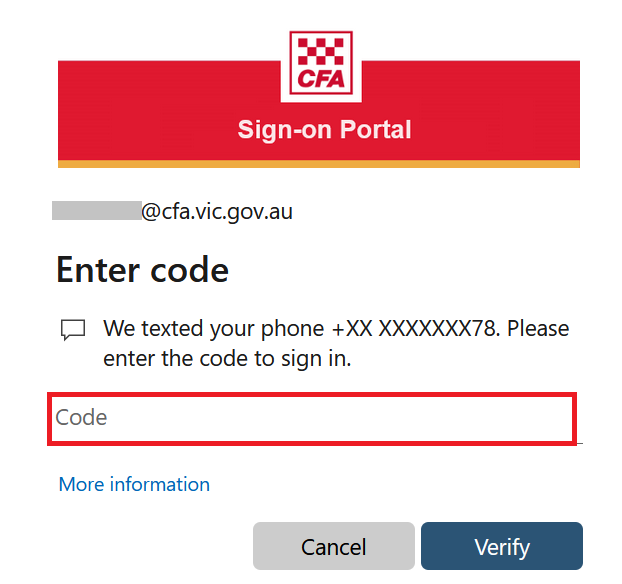Click the Sign-on Portal banner title

(x=324, y=129)
